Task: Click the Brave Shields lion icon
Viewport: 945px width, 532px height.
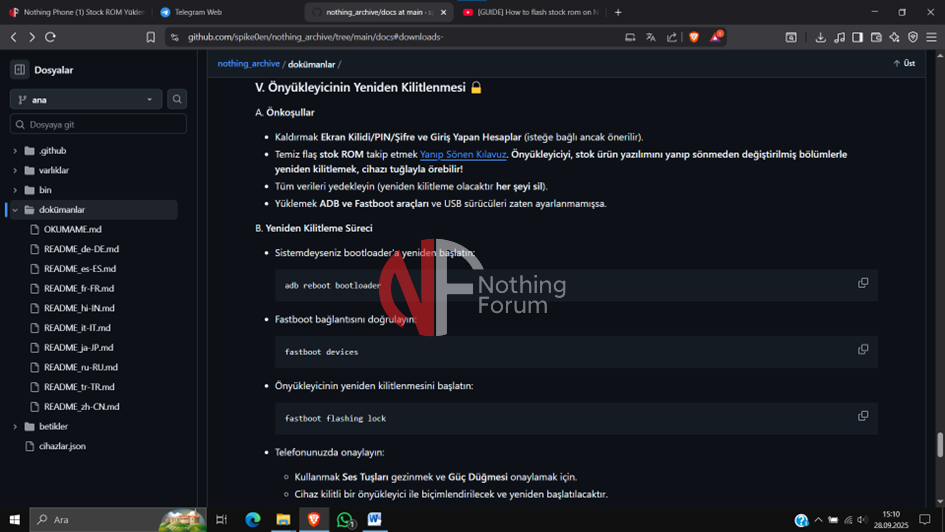Action: point(694,37)
